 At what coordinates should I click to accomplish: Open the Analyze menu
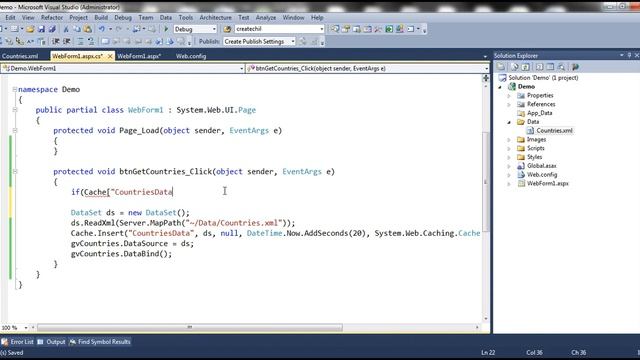coord(266,18)
